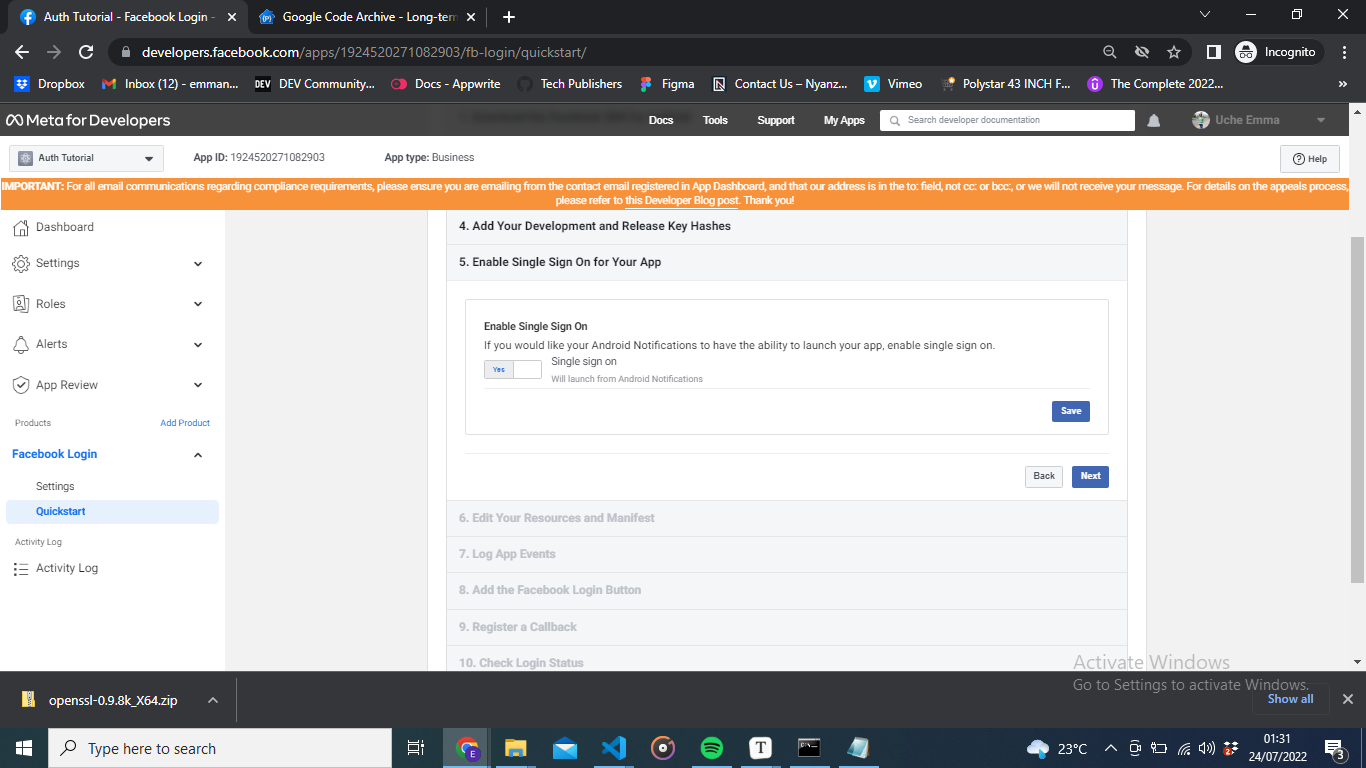
Task: Open Visual Studio Code from the taskbar
Action: pyautogui.click(x=614, y=748)
